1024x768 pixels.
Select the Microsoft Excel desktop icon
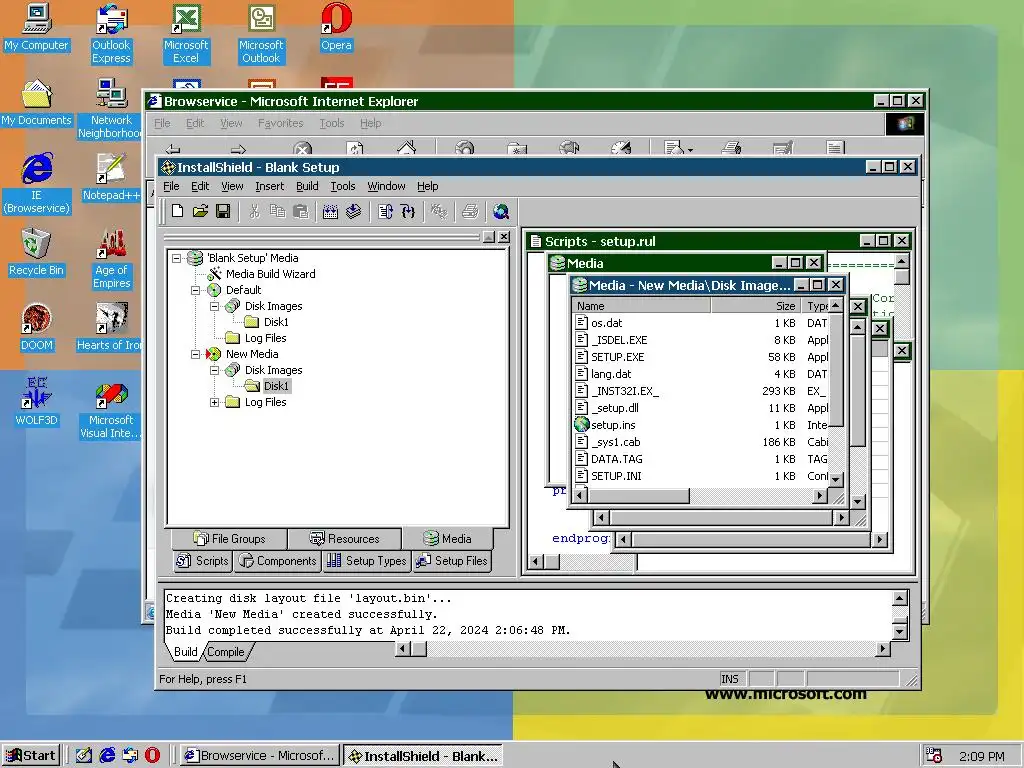coord(186,33)
